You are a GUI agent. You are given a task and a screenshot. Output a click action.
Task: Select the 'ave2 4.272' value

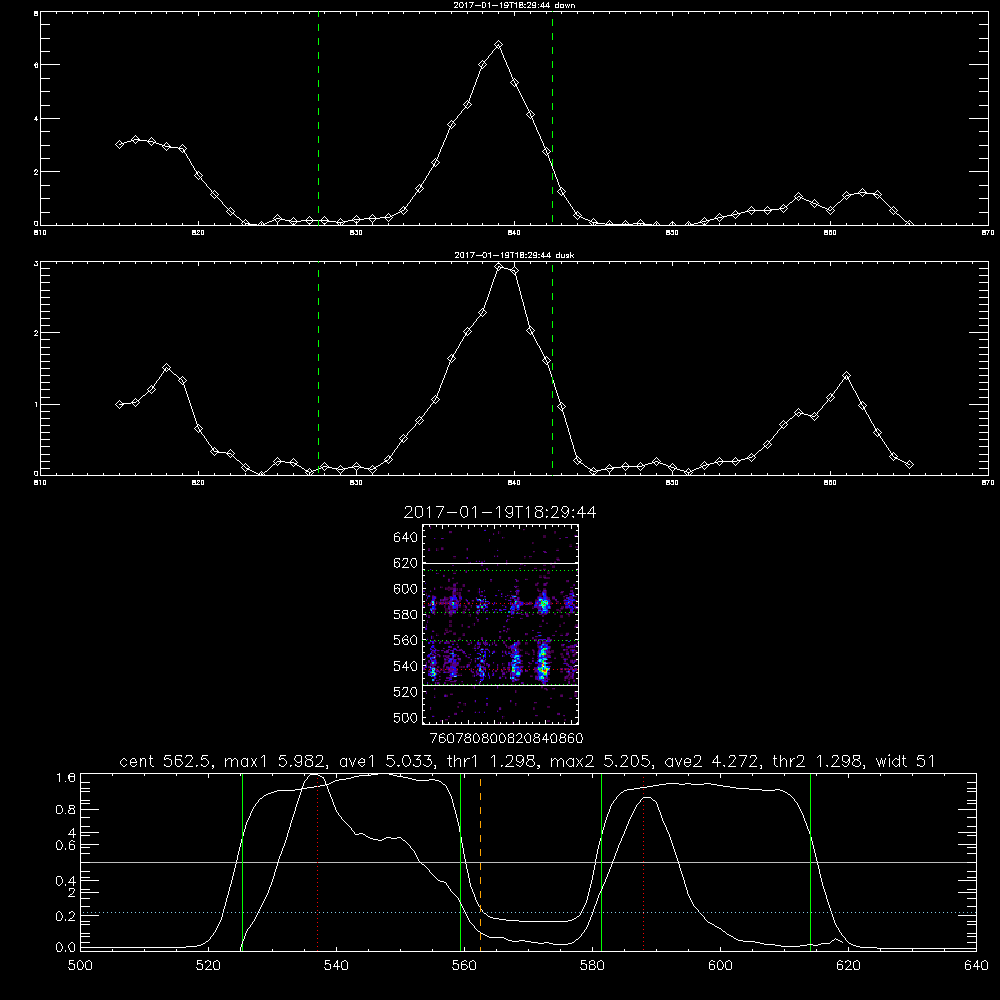point(712,761)
